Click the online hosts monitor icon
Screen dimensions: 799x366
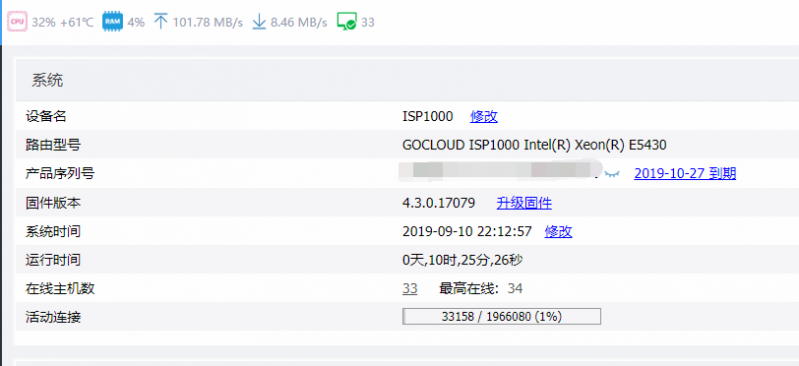347,22
